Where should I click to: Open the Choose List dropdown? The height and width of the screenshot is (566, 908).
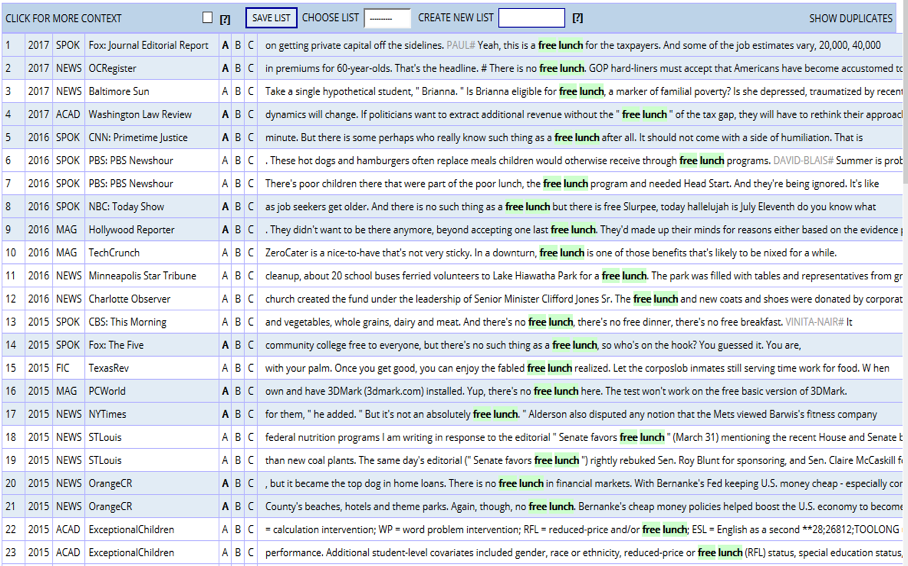(x=387, y=18)
